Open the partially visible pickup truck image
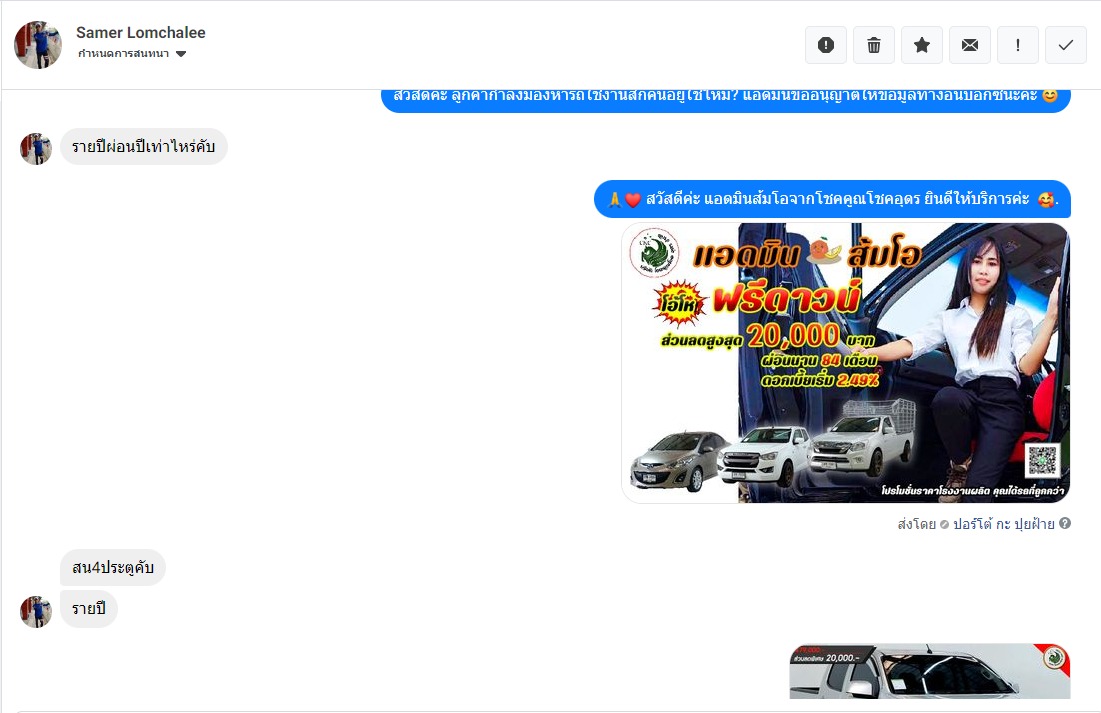1101x713 pixels. (x=930, y=671)
